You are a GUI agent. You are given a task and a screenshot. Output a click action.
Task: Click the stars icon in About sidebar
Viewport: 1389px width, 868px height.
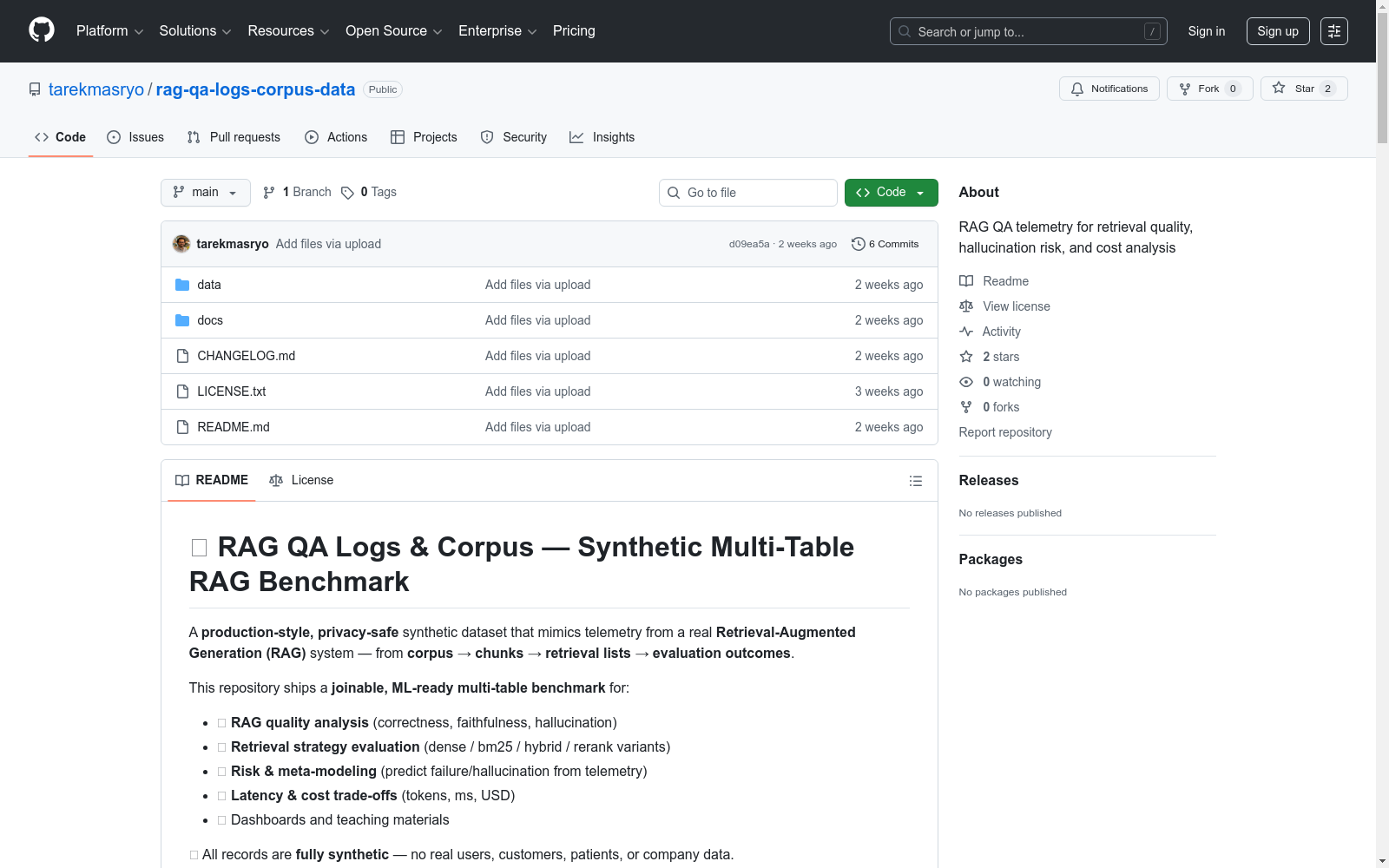pyautogui.click(x=966, y=357)
